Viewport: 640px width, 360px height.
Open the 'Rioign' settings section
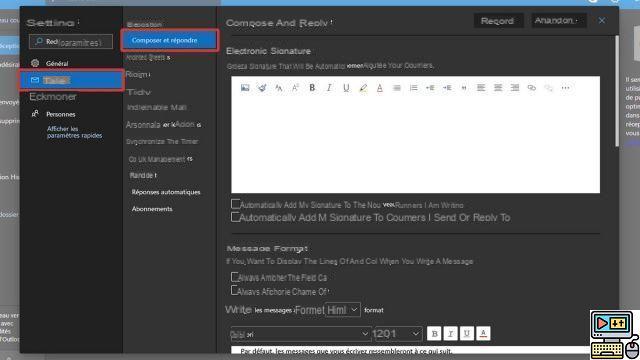[138, 74]
